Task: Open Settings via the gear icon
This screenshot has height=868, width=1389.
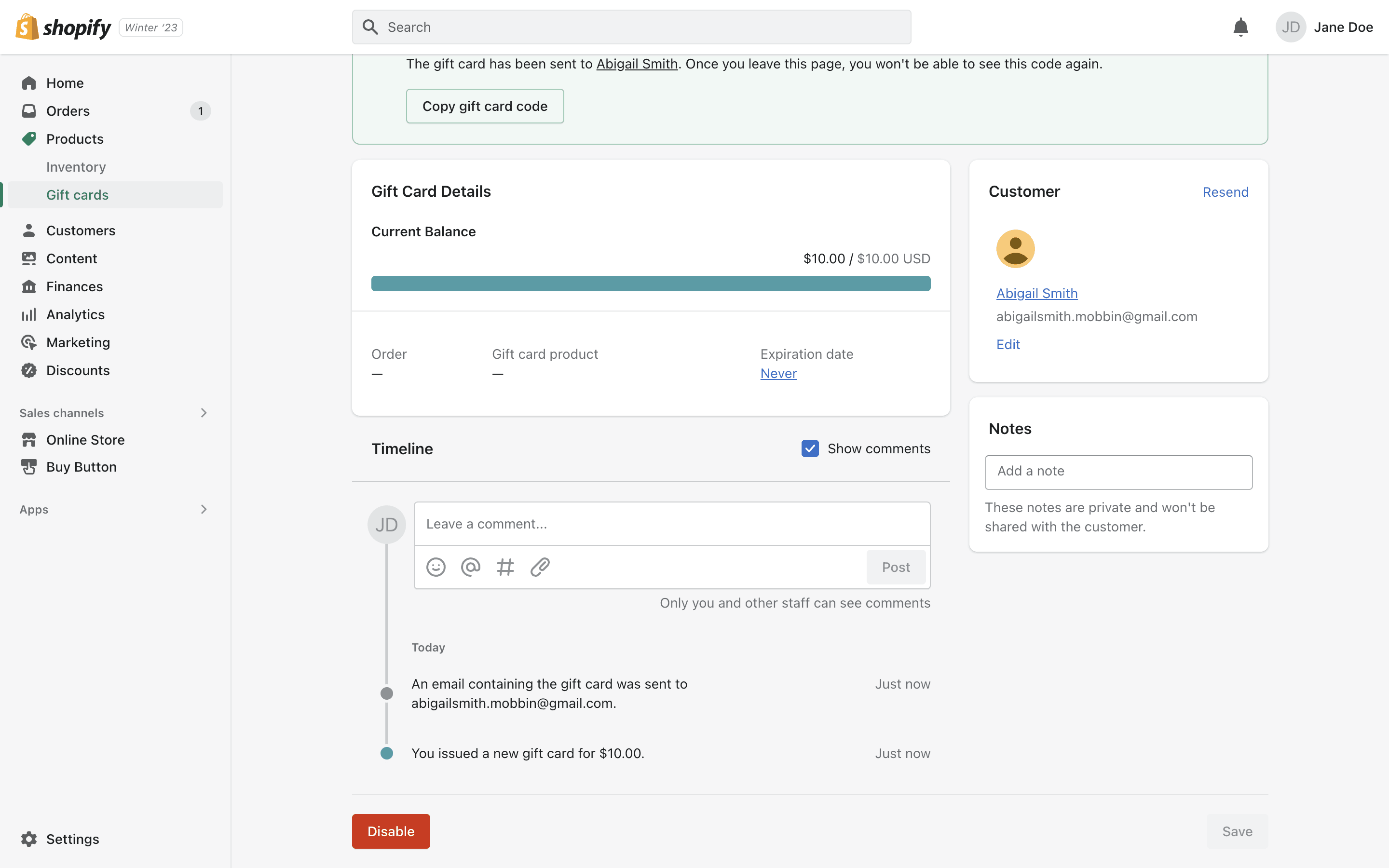Action: coord(29,839)
